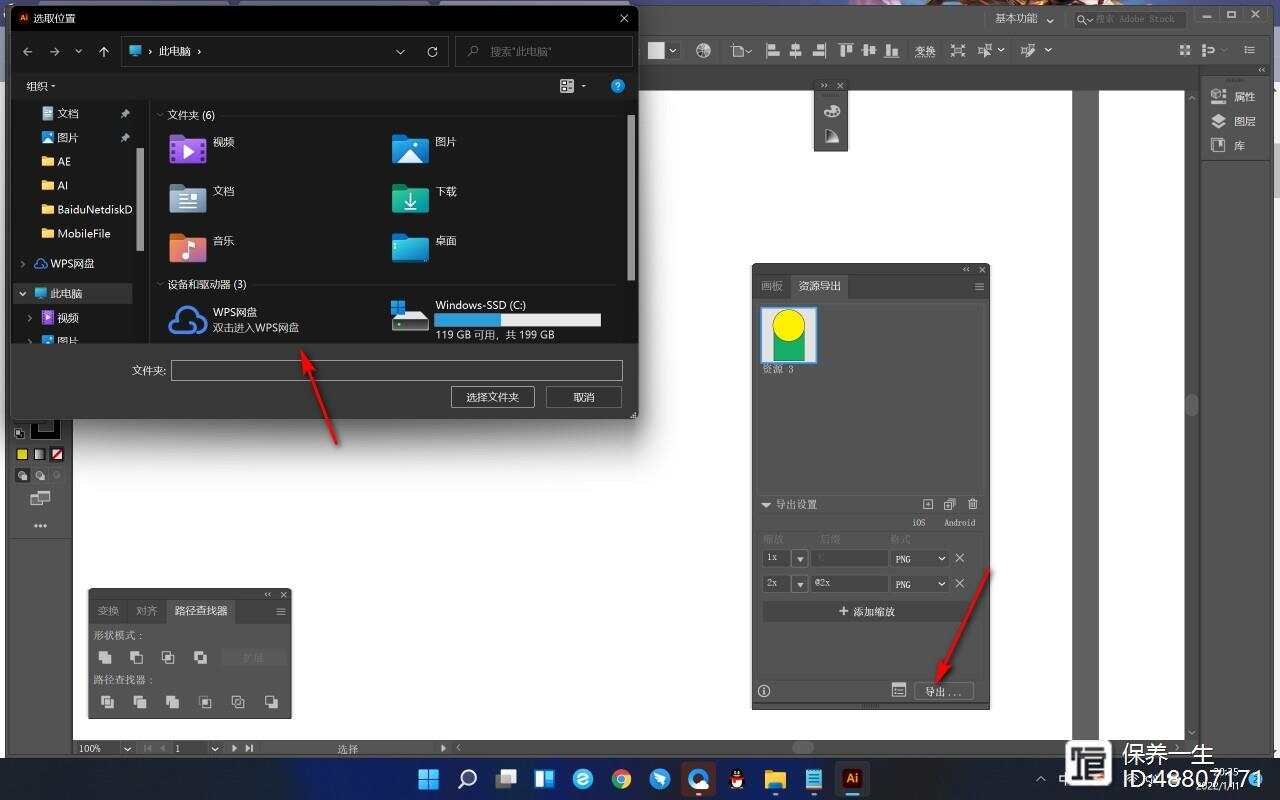Viewport: 1280px width, 800px height.
Task: Click refresh button in file dialog
Action: [x=432, y=51]
